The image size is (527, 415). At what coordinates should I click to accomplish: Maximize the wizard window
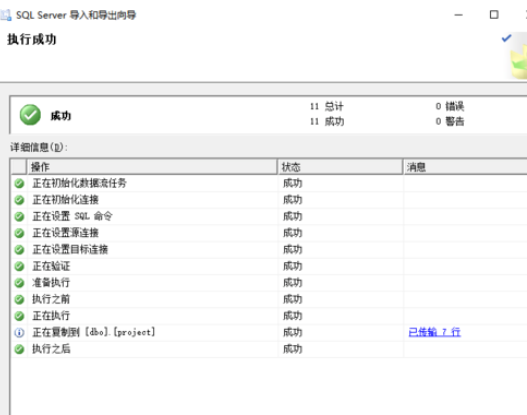point(494,15)
